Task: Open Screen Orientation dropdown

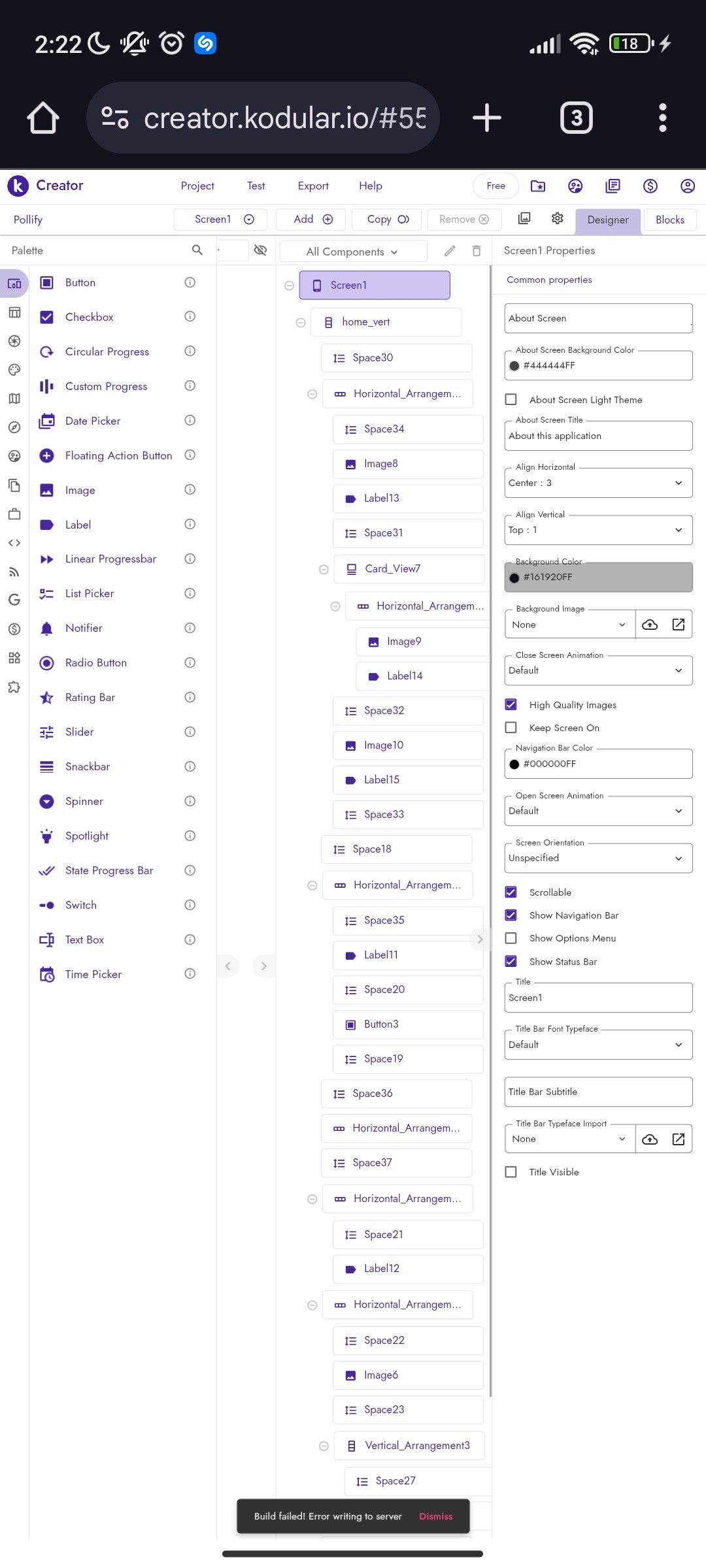Action: pos(598,858)
